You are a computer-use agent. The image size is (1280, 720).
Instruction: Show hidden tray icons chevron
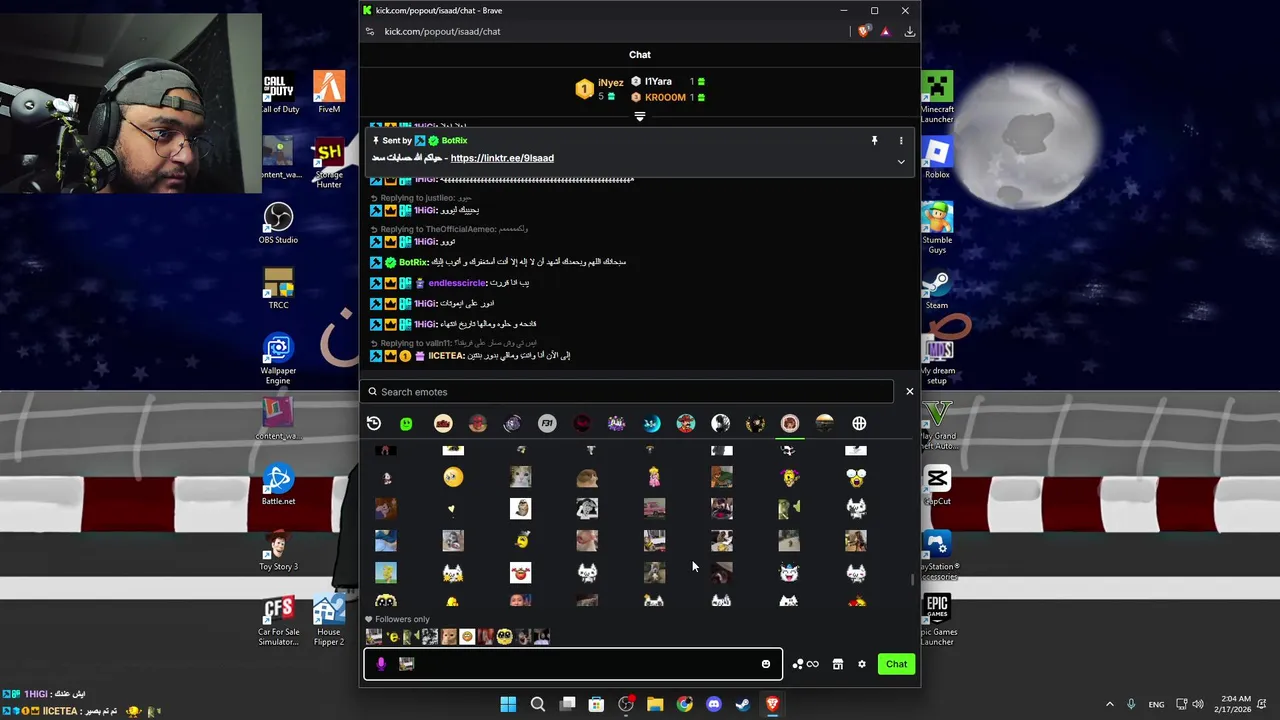1109,704
